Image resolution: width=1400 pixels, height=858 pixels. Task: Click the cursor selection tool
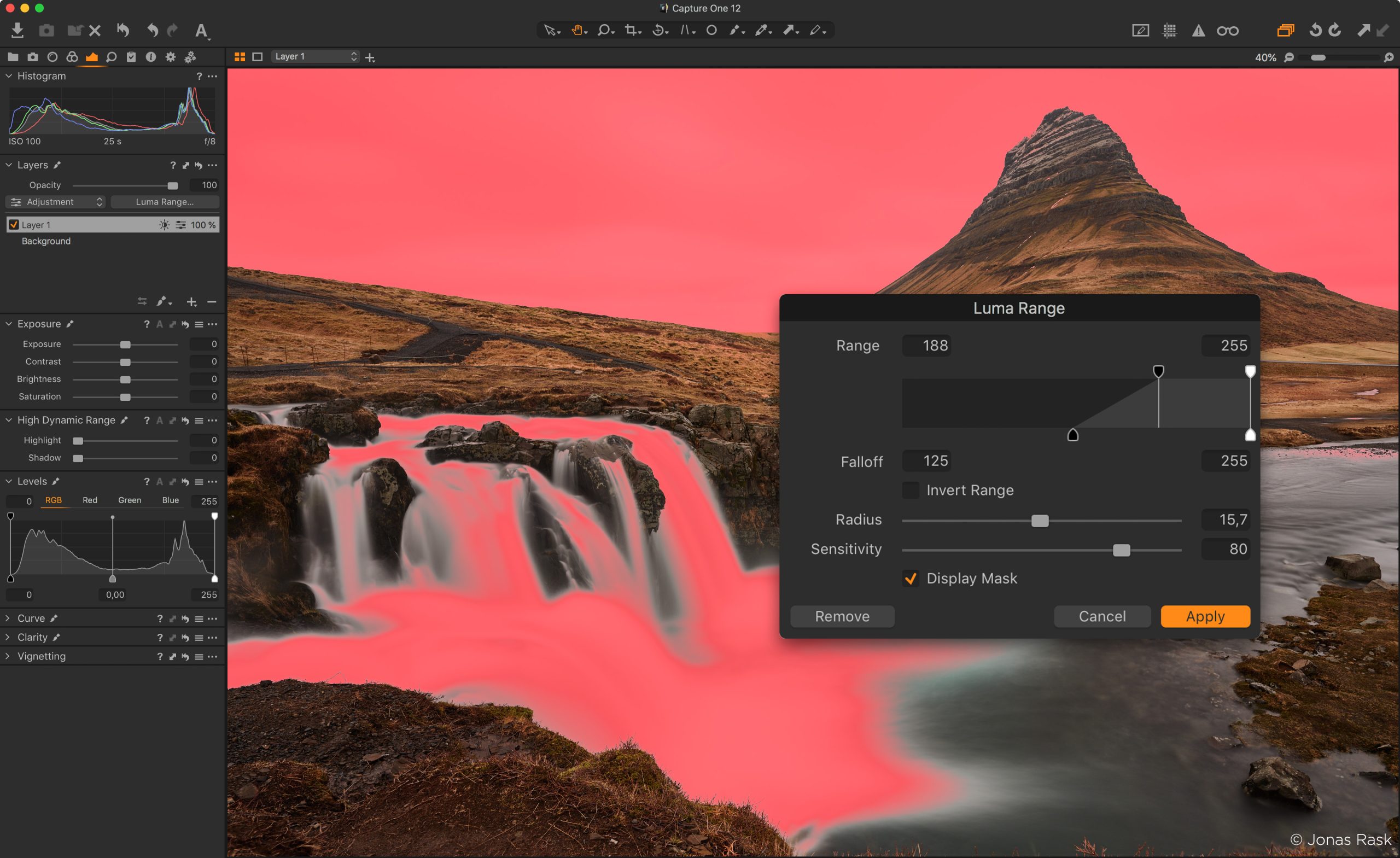(x=549, y=30)
